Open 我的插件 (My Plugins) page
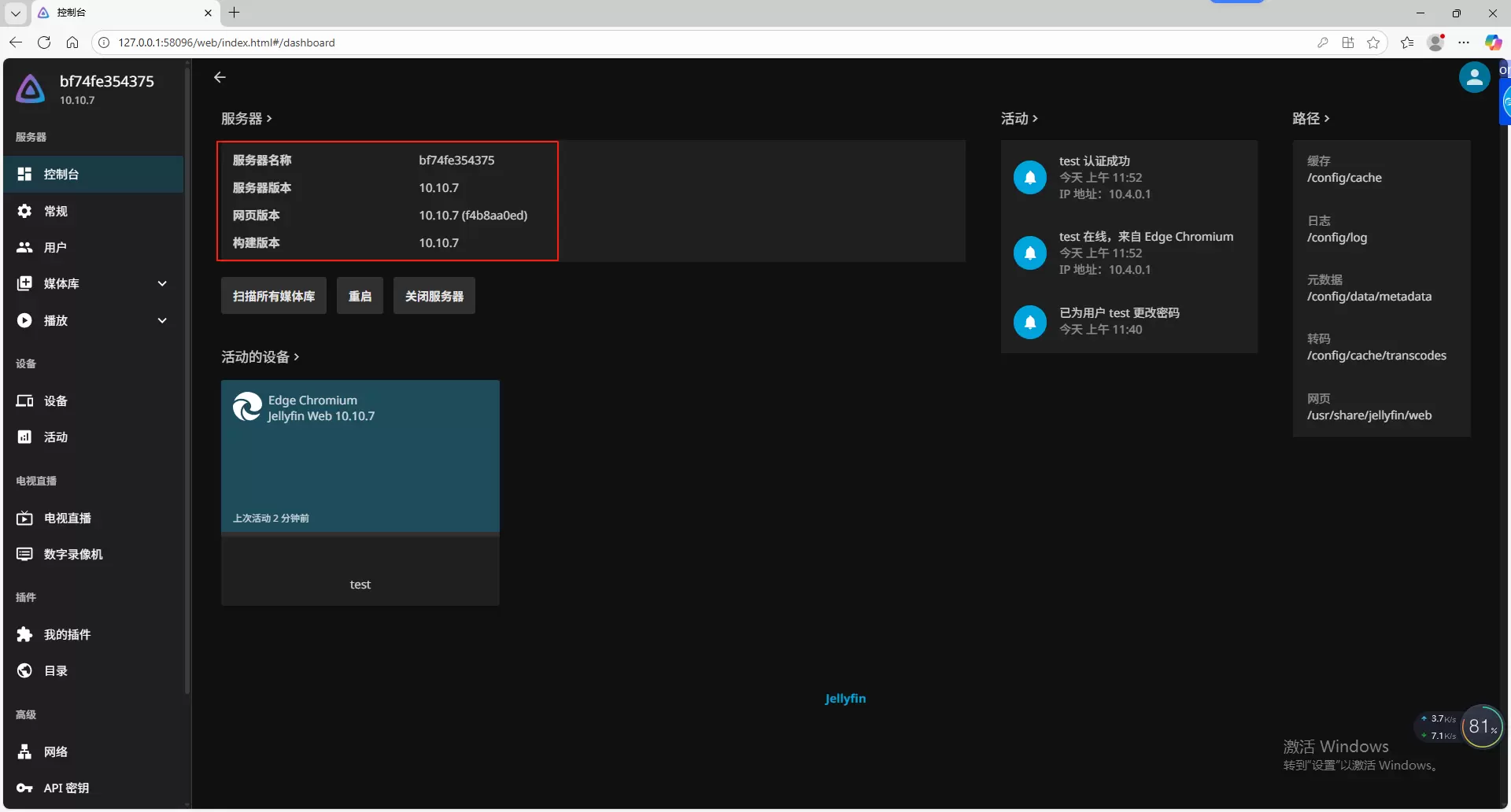Screen dimensions: 1511x812 tap(67, 634)
